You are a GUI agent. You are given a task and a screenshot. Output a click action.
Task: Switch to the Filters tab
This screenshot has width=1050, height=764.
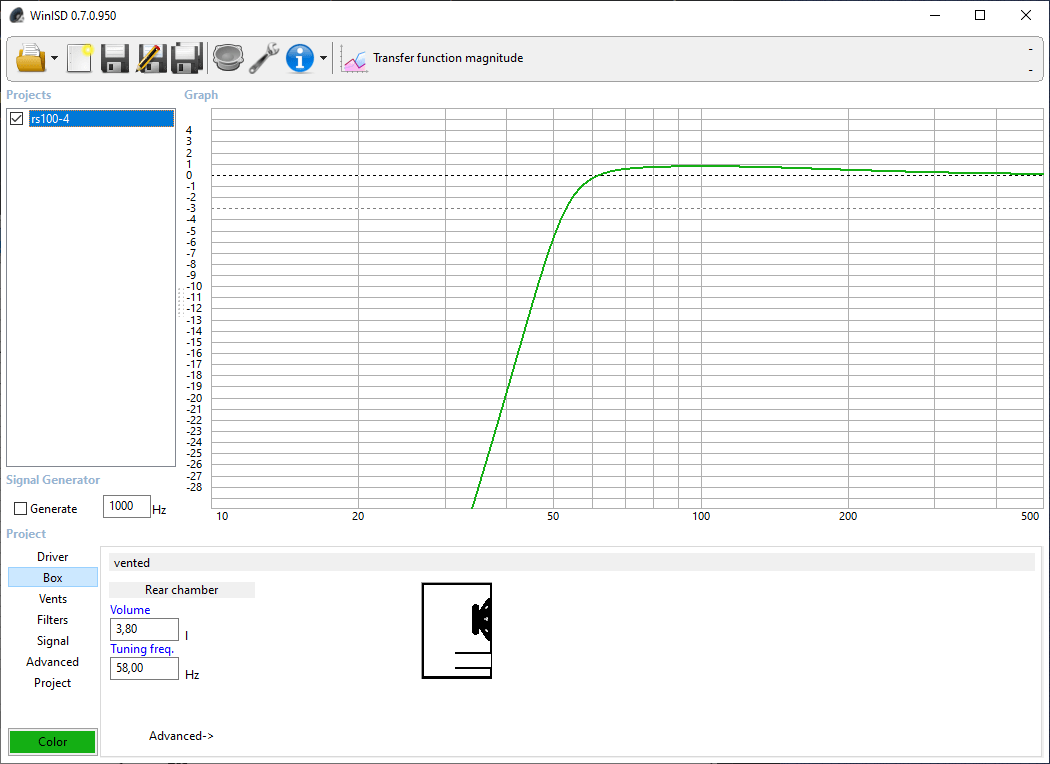[53, 619]
